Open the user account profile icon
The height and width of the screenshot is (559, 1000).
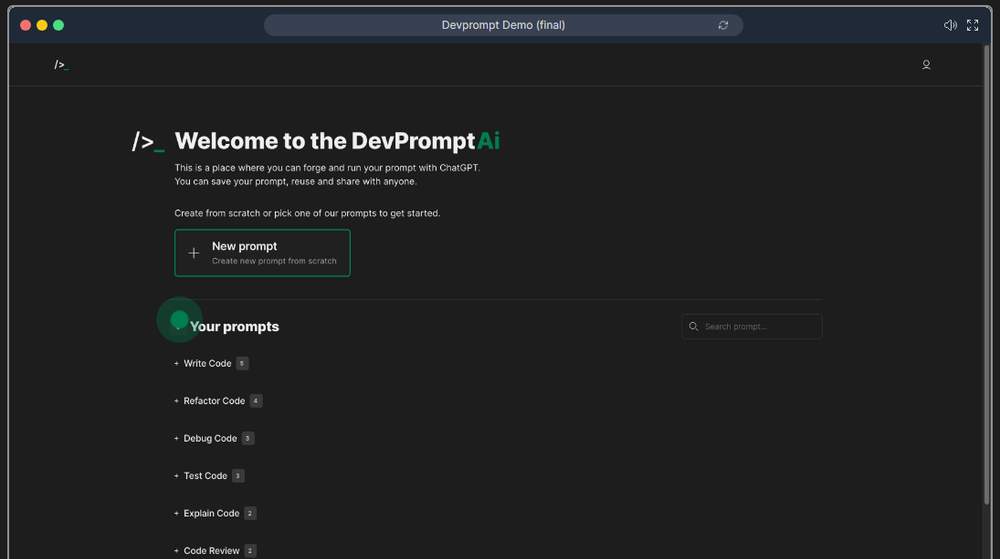[926, 64]
